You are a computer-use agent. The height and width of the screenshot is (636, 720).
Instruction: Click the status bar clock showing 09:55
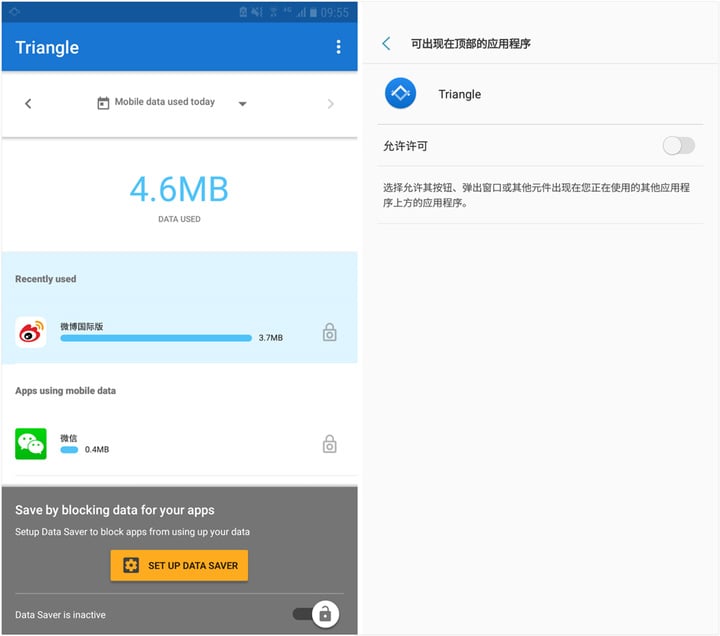[335, 12]
